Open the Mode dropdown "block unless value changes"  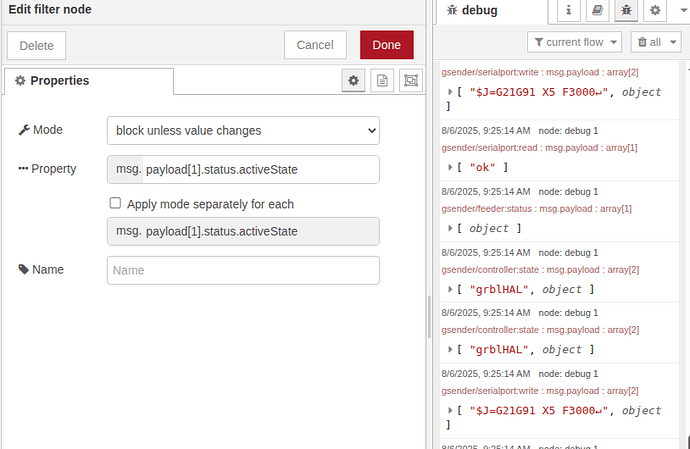[x=243, y=130]
